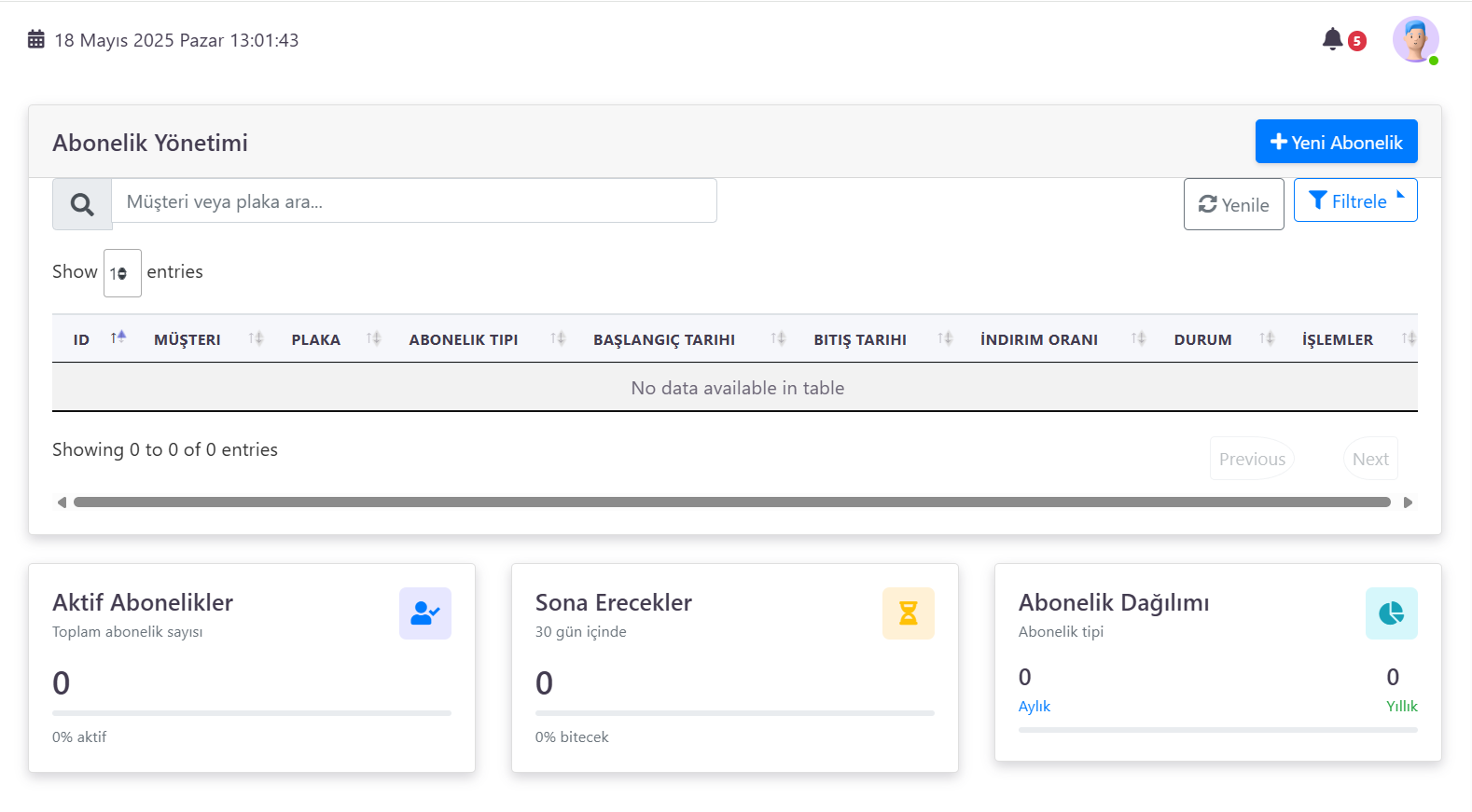
Task: Sort table by ID column
Action: coord(82,339)
